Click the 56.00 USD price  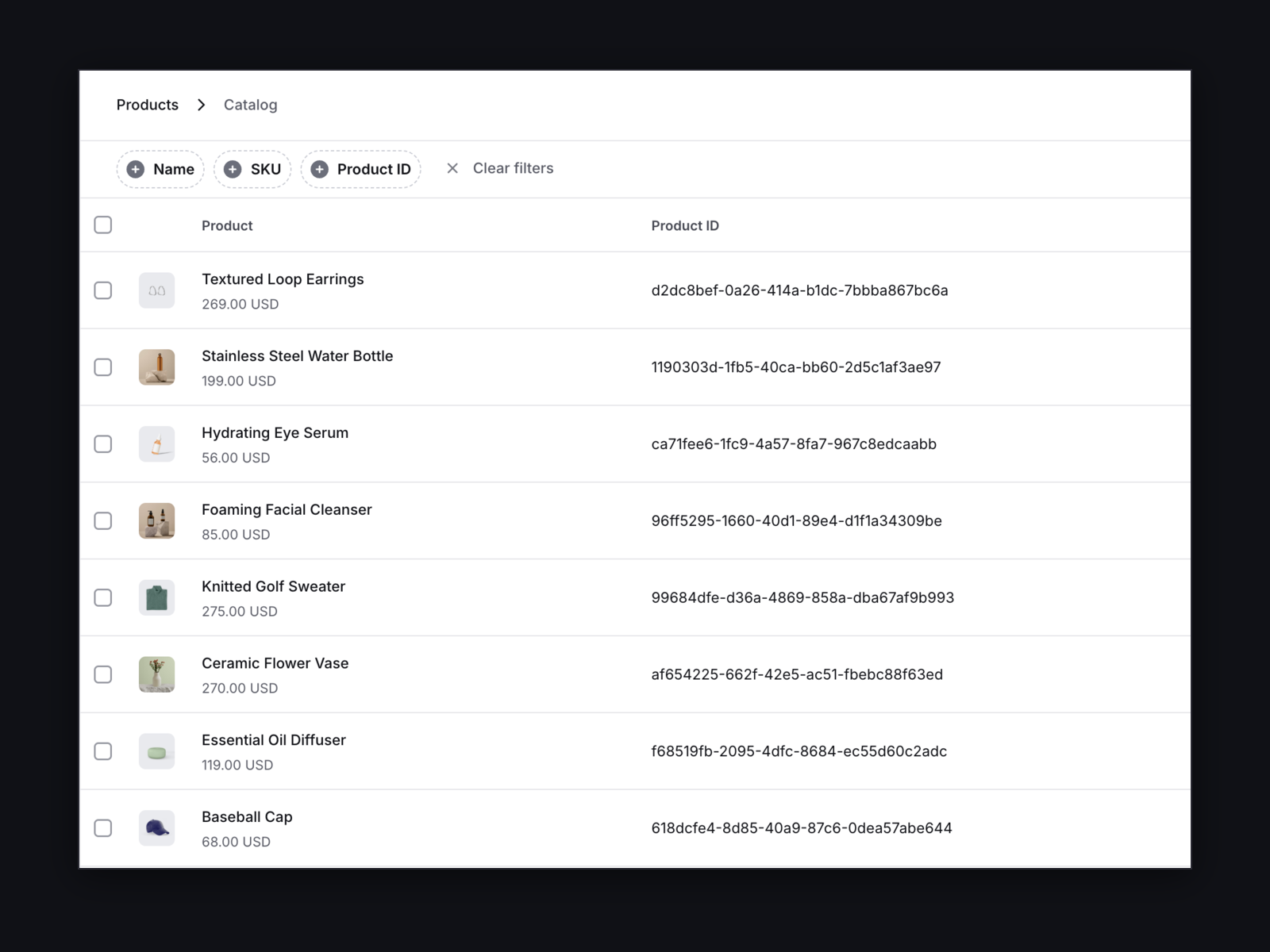(236, 458)
